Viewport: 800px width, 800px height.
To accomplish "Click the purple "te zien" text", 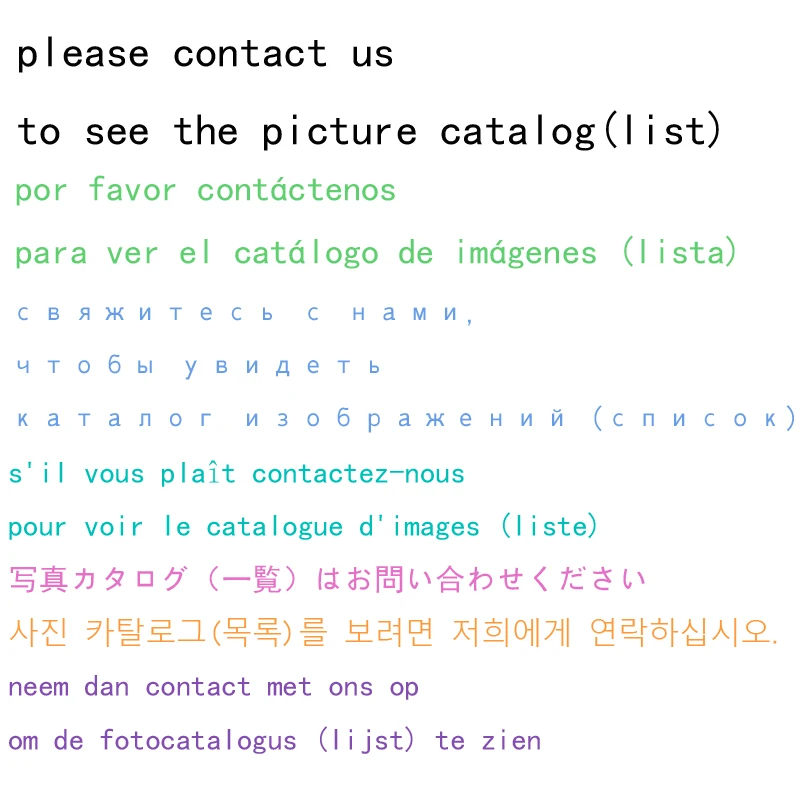I will 488,741.
